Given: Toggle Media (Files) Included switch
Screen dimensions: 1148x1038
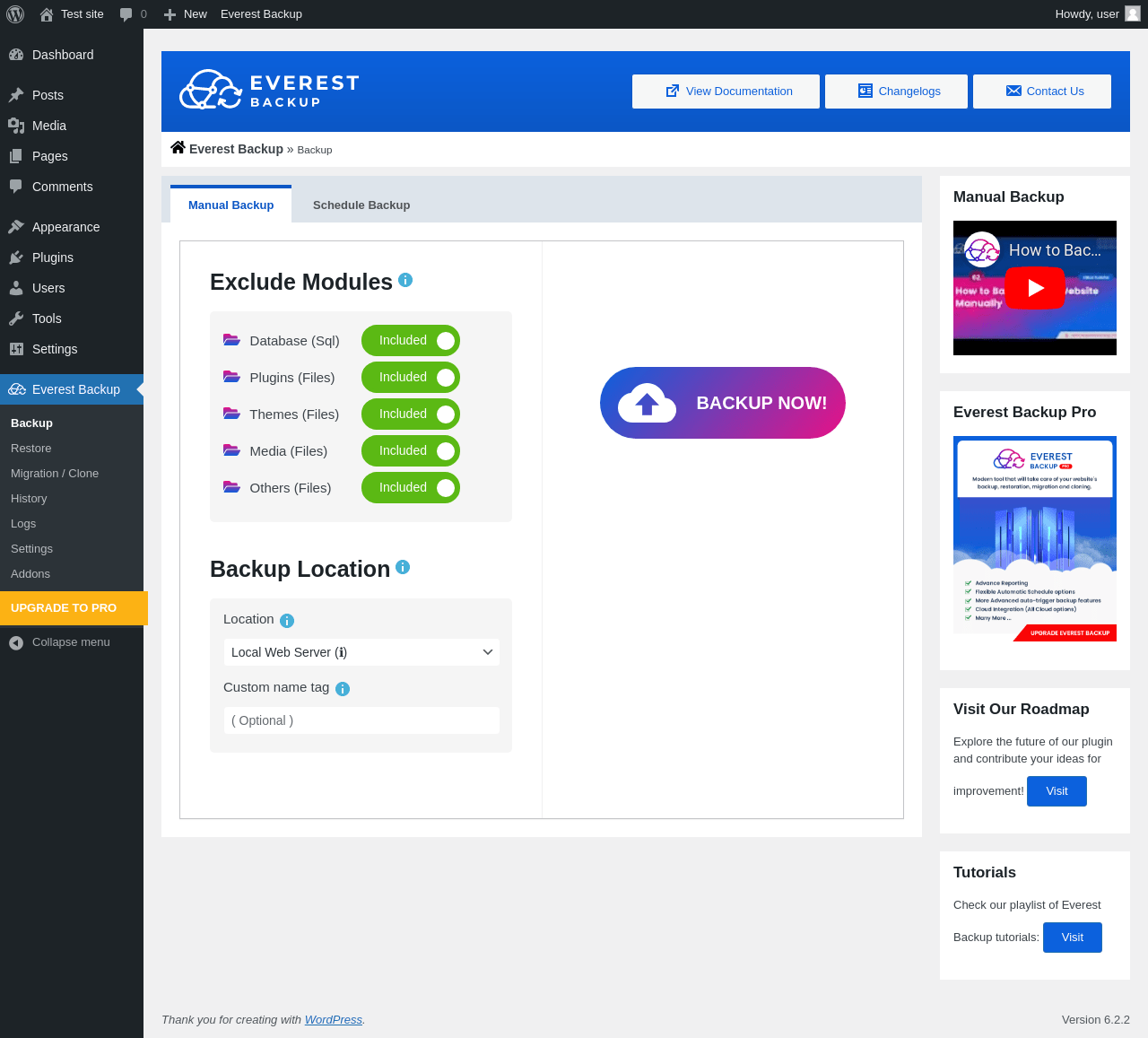Looking at the screenshot, I should click(411, 451).
